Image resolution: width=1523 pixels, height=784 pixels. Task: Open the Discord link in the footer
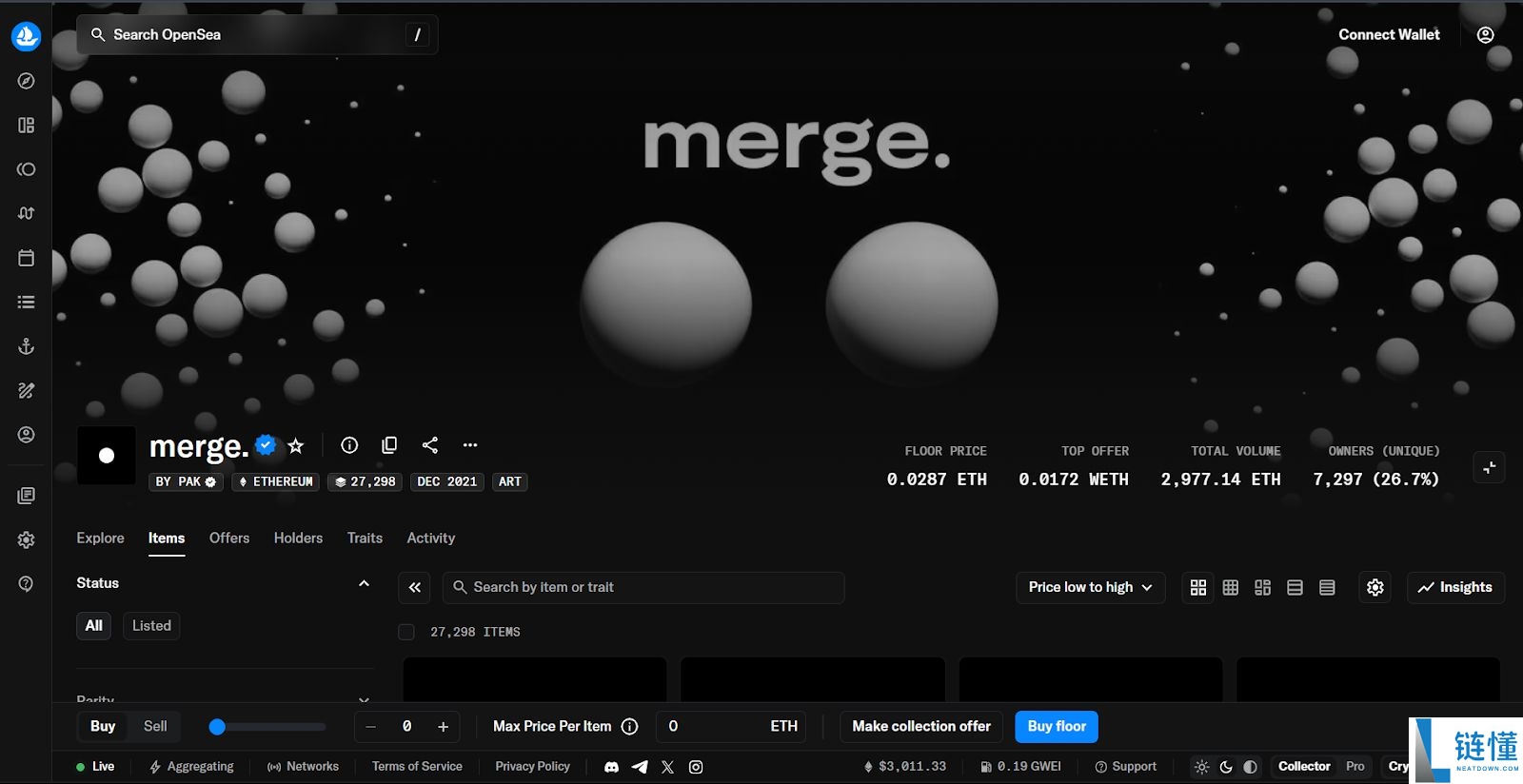612,767
